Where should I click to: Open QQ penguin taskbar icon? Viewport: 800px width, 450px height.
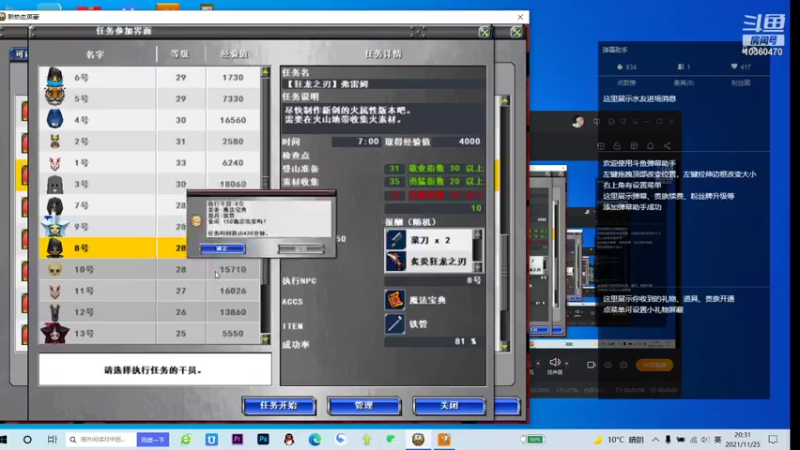[x=289, y=439]
